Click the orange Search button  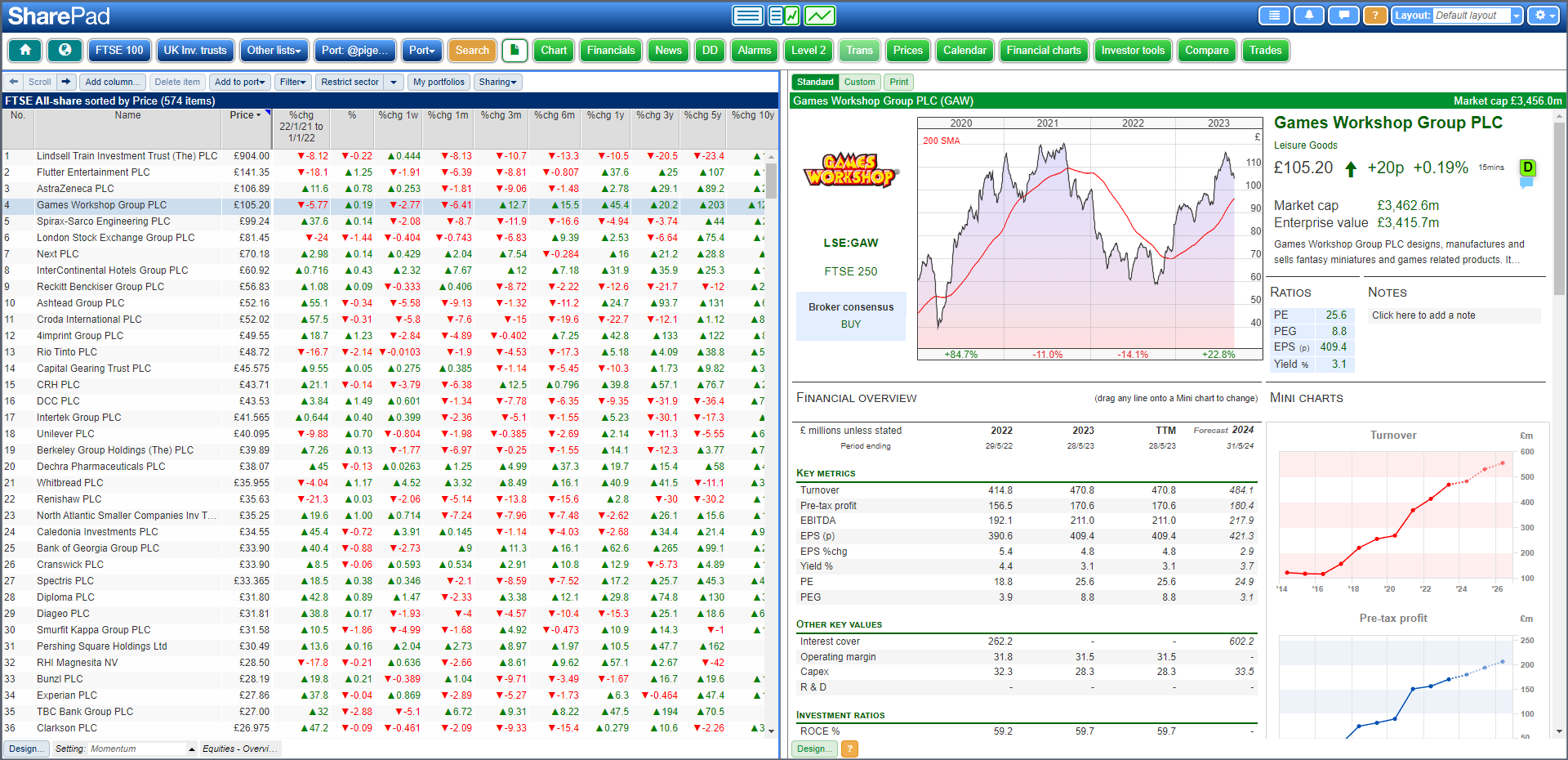pyautogui.click(x=472, y=51)
